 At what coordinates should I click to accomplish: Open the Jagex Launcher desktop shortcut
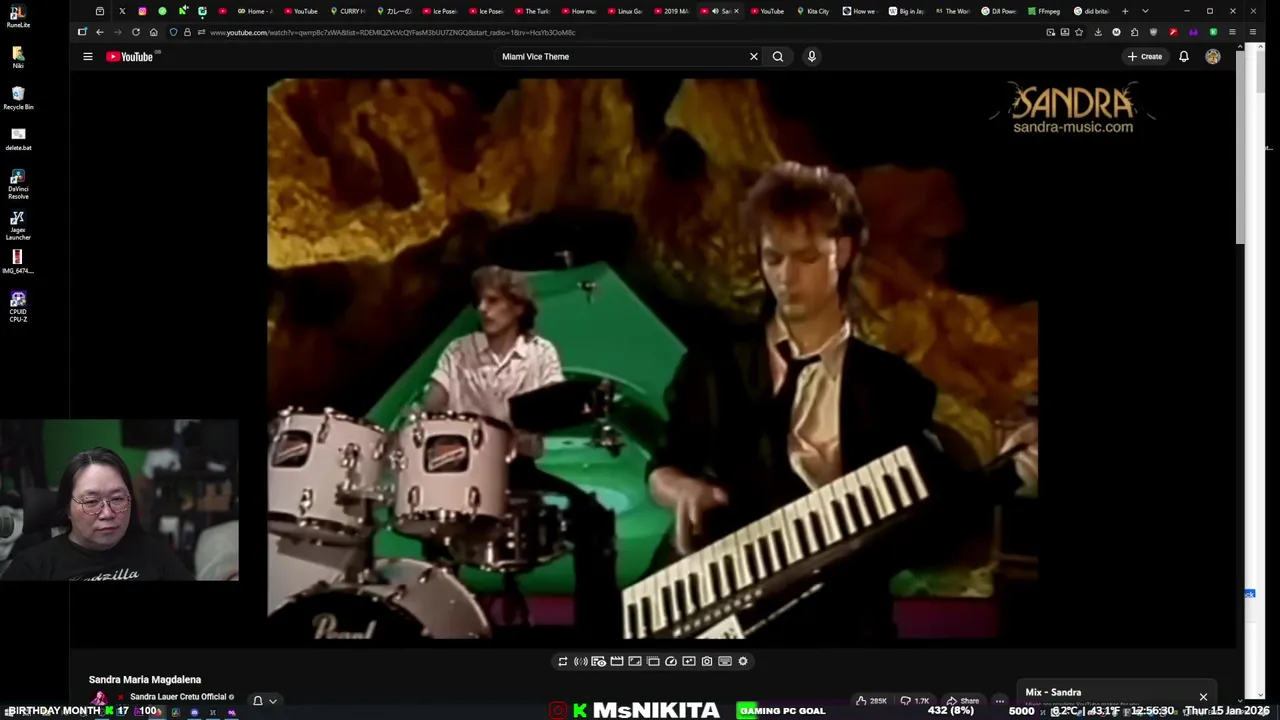tap(18, 225)
